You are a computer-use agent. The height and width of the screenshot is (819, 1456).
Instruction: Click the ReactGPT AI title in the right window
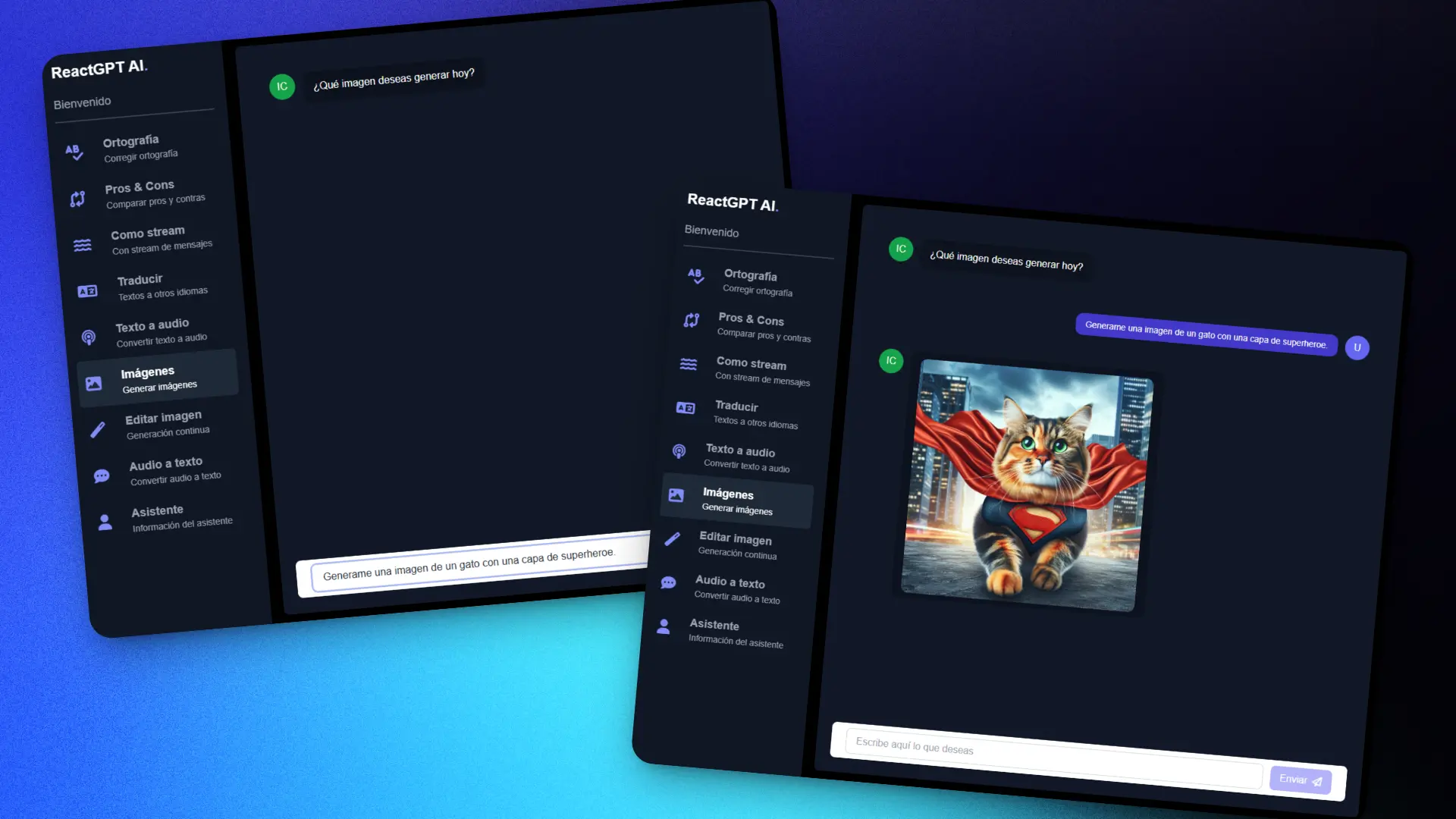click(733, 202)
